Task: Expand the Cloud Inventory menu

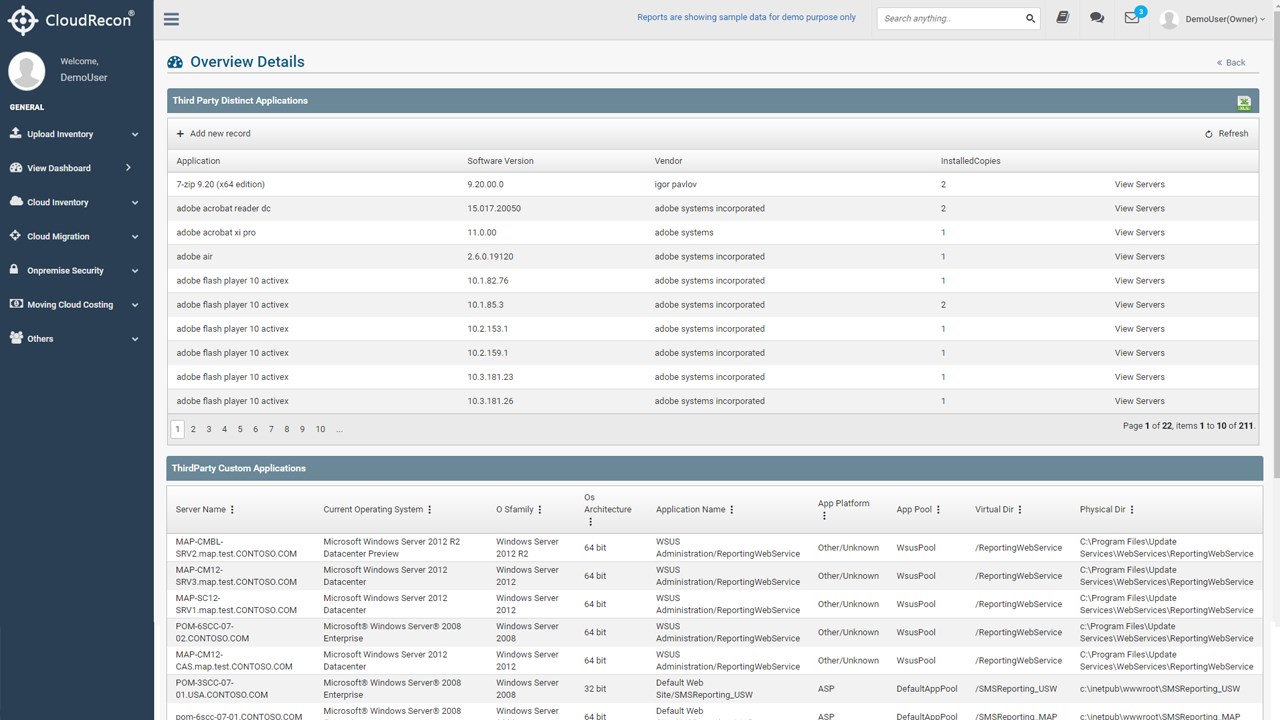Action: (x=135, y=202)
